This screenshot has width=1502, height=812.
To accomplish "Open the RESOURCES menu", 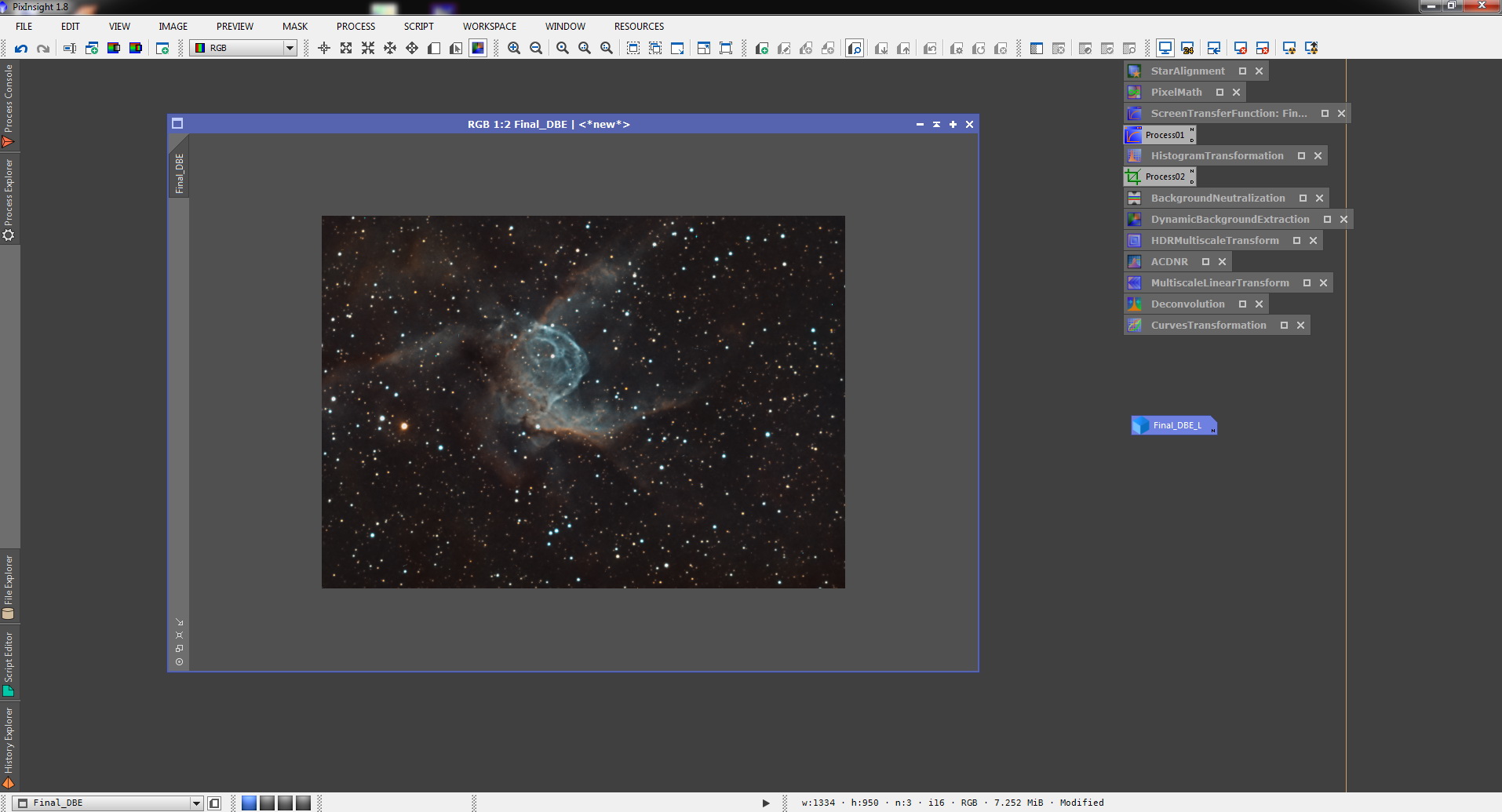I will (x=639, y=26).
